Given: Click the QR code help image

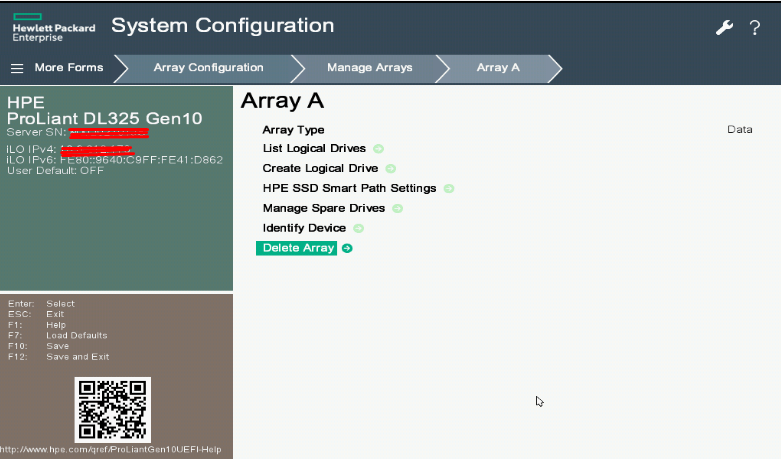Looking at the screenshot, I should [x=113, y=408].
